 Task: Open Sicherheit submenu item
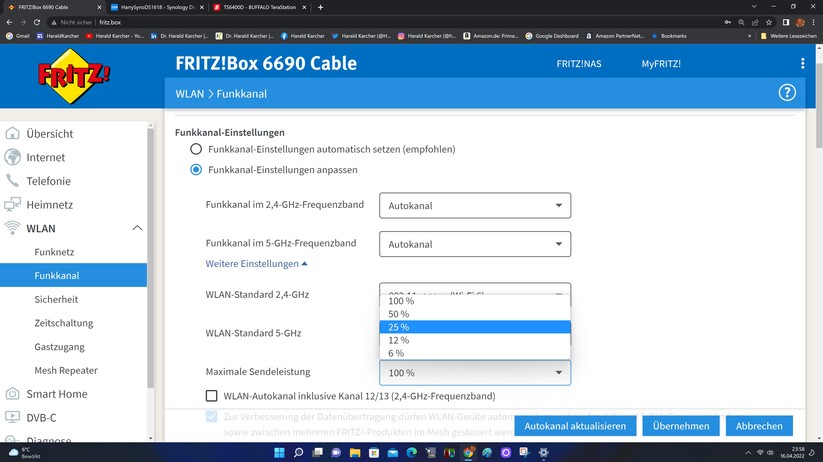tap(56, 299)
